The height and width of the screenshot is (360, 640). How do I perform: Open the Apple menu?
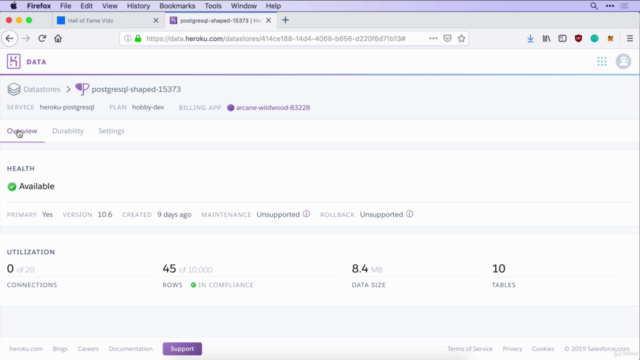(x=13, y=6)
